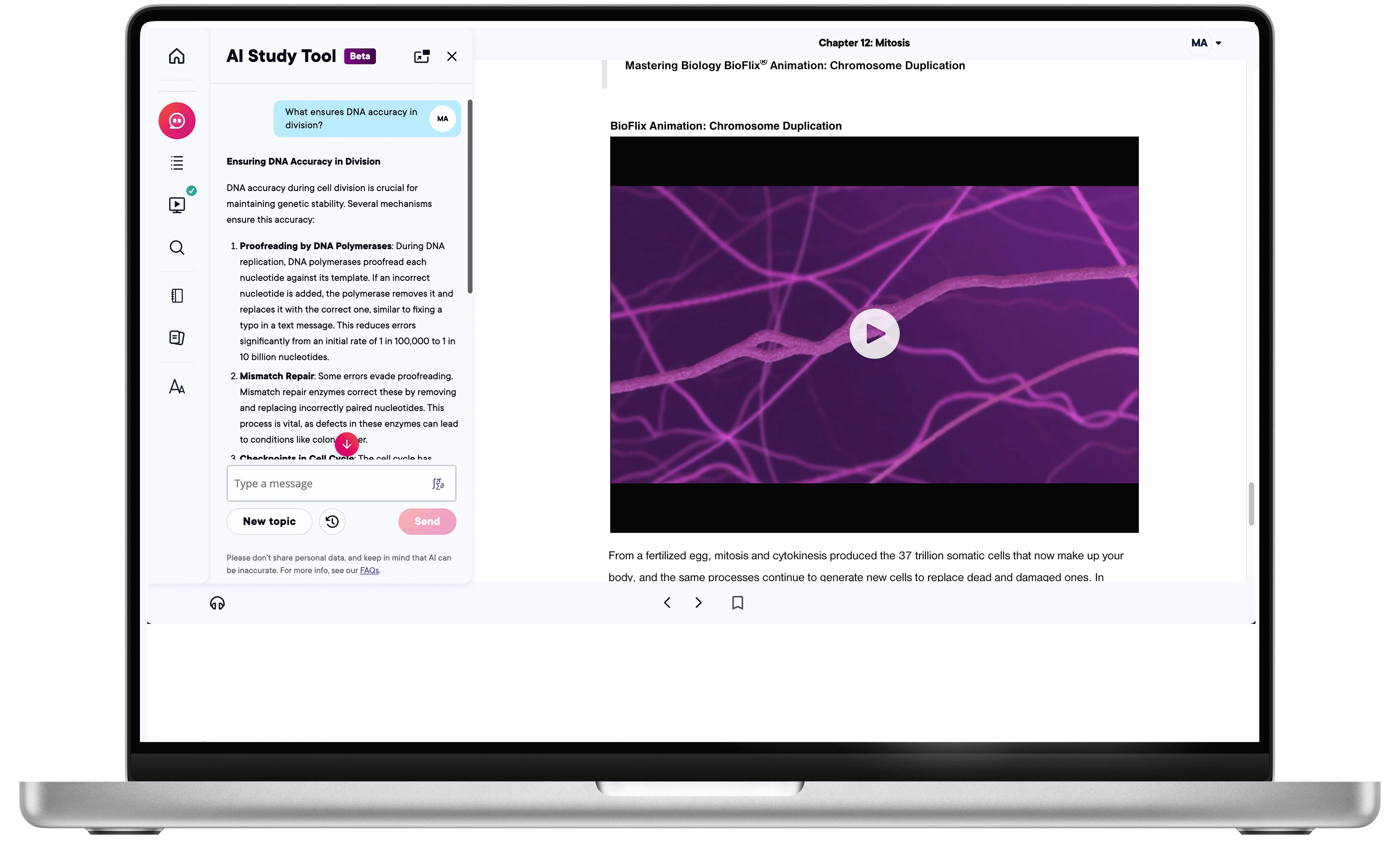The height and width of the screenshot is (843, 1400).
Task: Click the audio headphones icon
Action: [x=217, y=603]
